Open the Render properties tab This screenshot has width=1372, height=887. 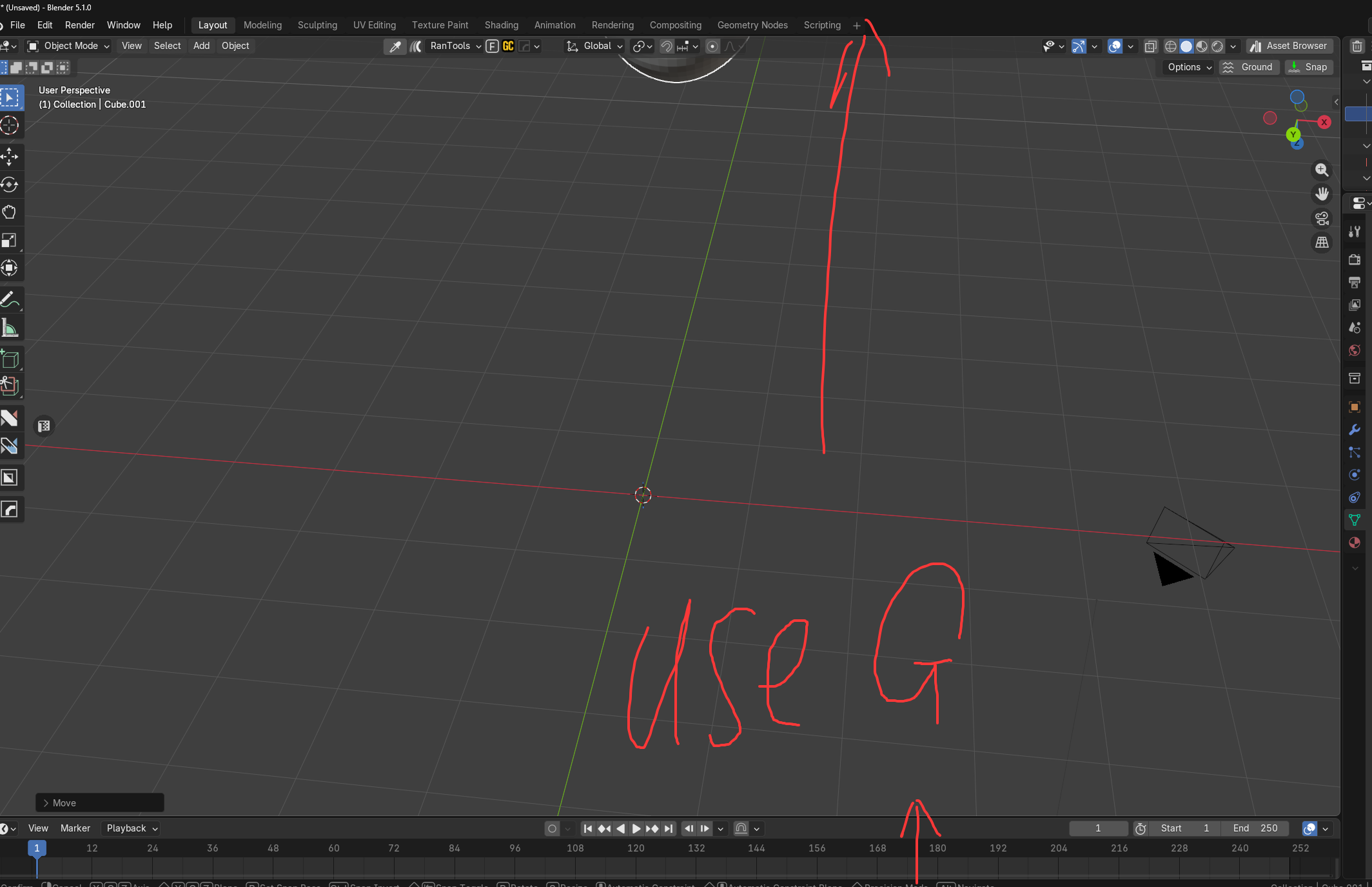pyautogui.click(x=1355, y=259)
